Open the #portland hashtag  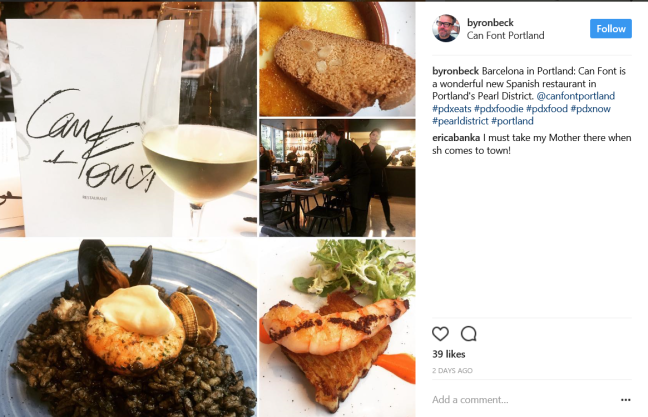512,121
